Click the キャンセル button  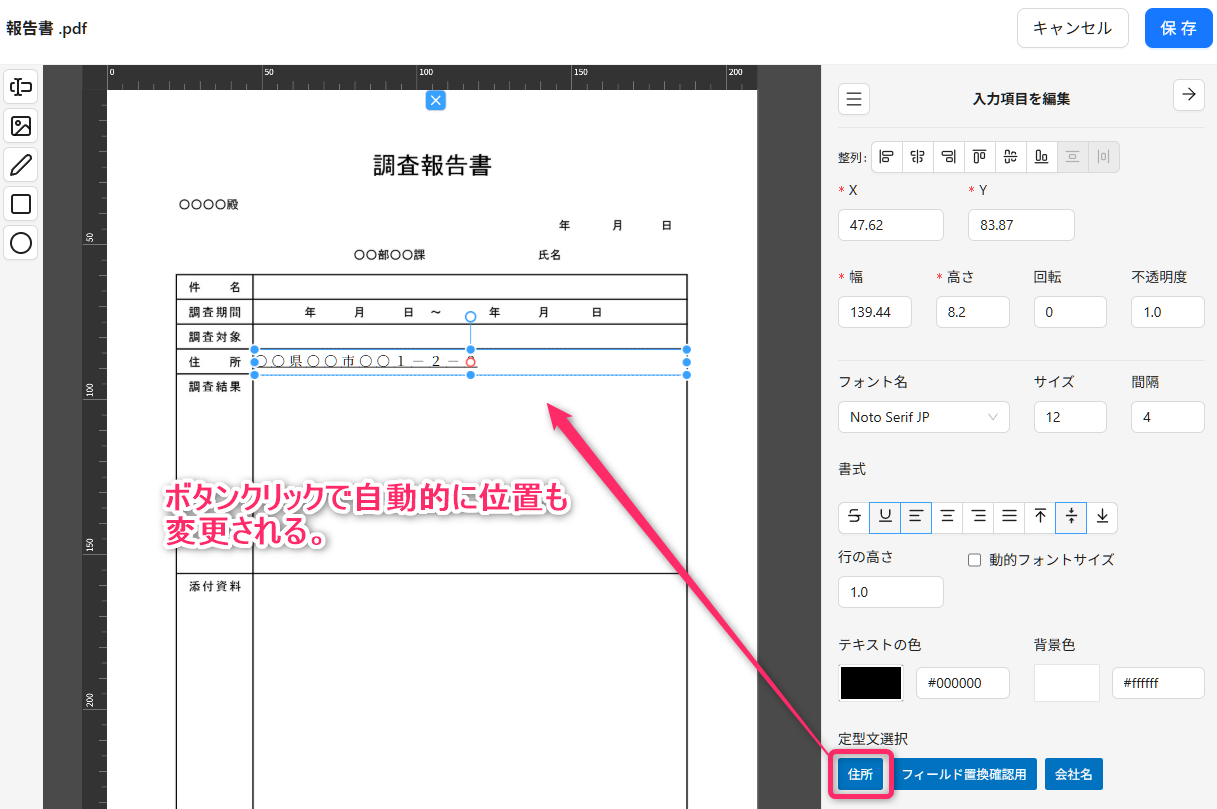tap(1072, 28)
